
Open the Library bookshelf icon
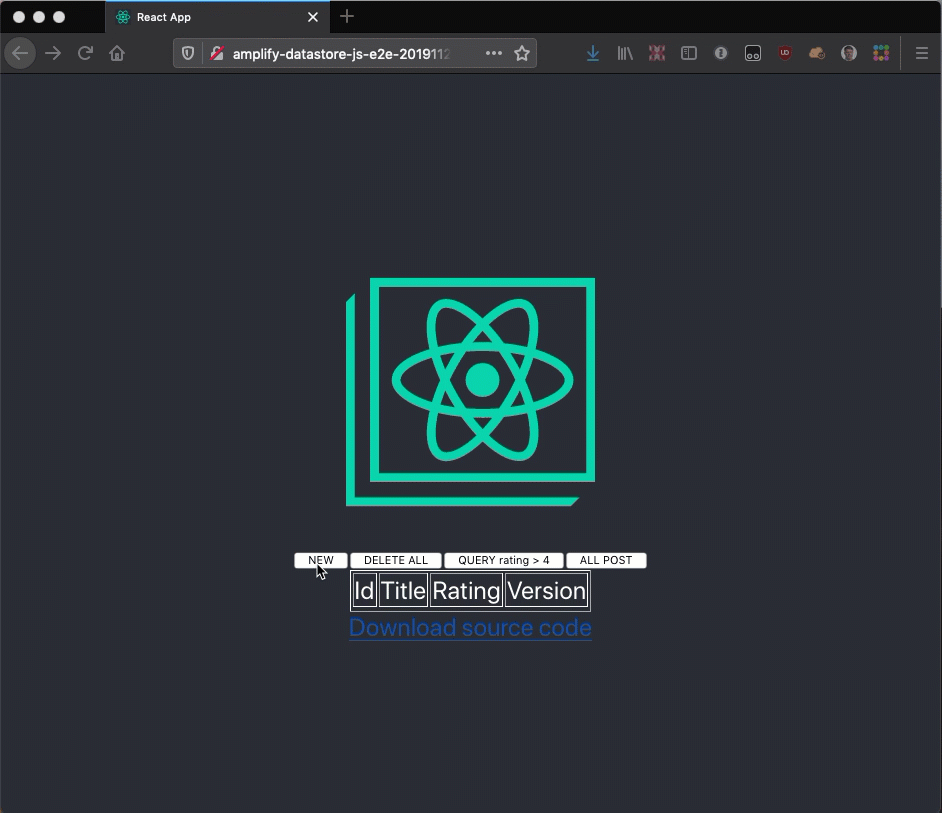(625, 53)
